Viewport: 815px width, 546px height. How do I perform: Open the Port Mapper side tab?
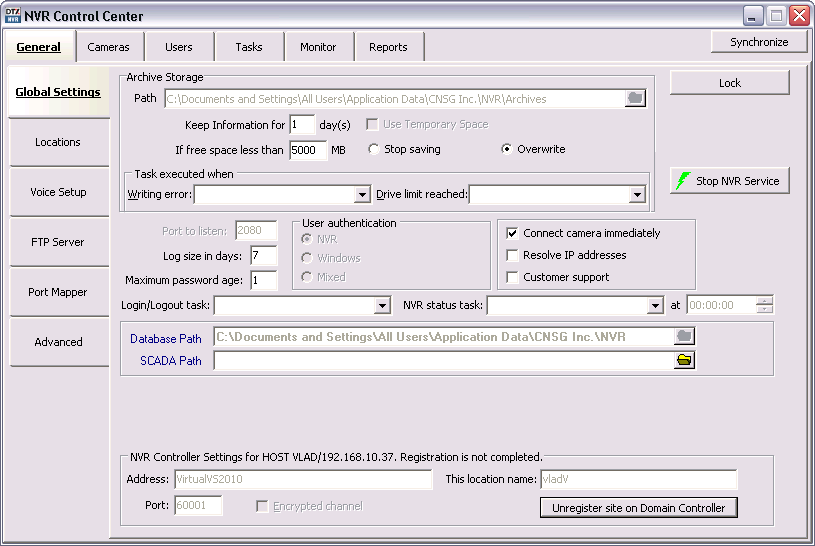58,292
